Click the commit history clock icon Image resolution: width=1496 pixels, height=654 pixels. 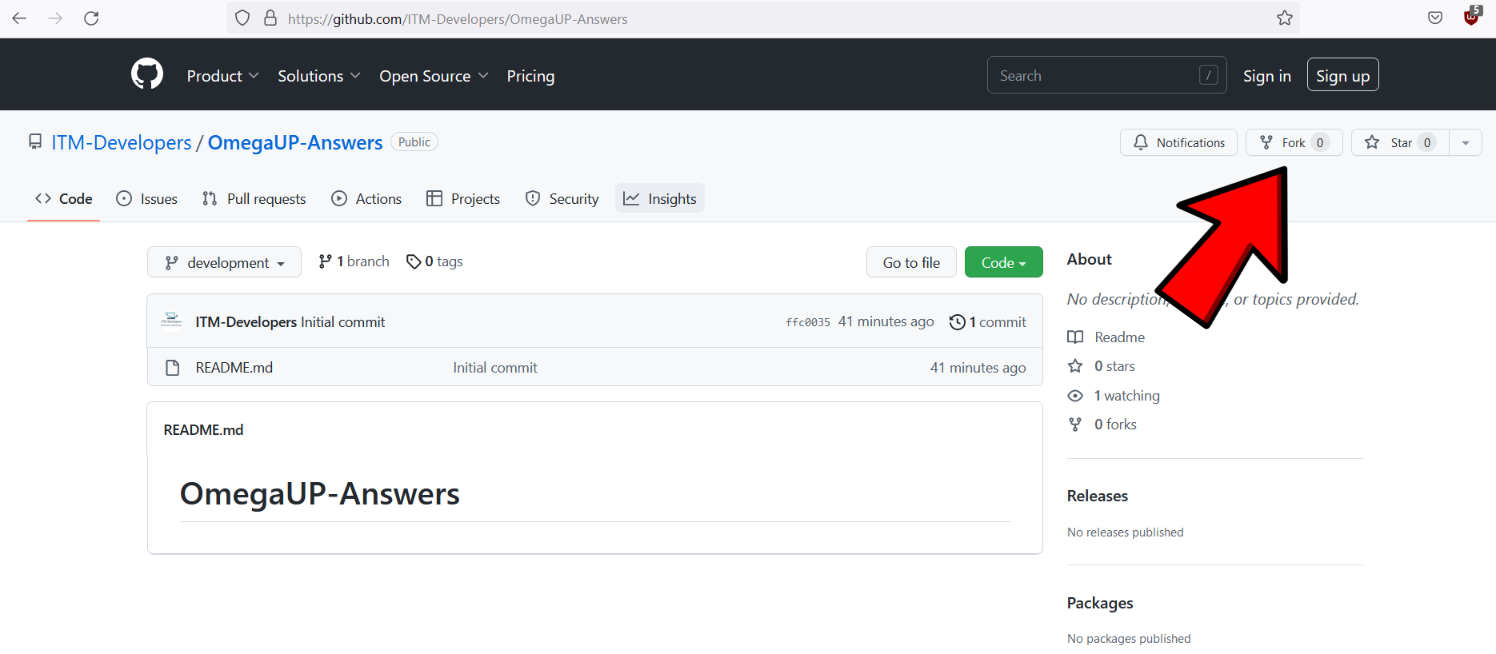tap(957, 322)
